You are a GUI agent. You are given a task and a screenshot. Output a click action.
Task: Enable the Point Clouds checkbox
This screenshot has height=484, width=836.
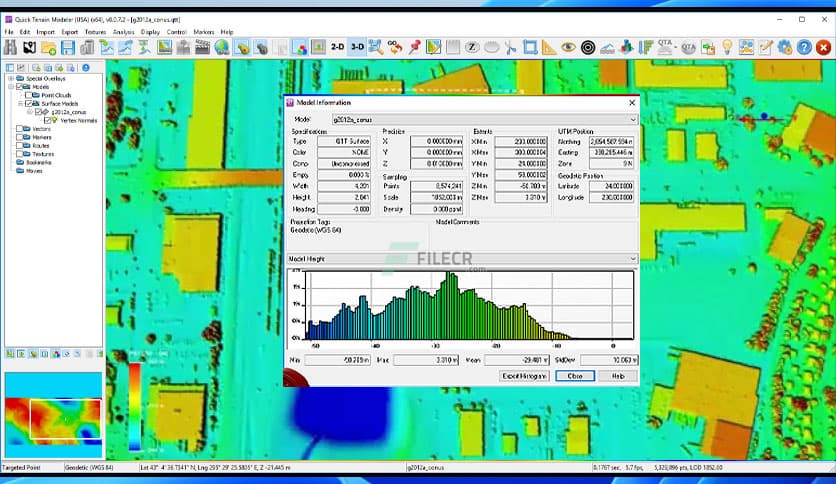click(x=29, y=95)
